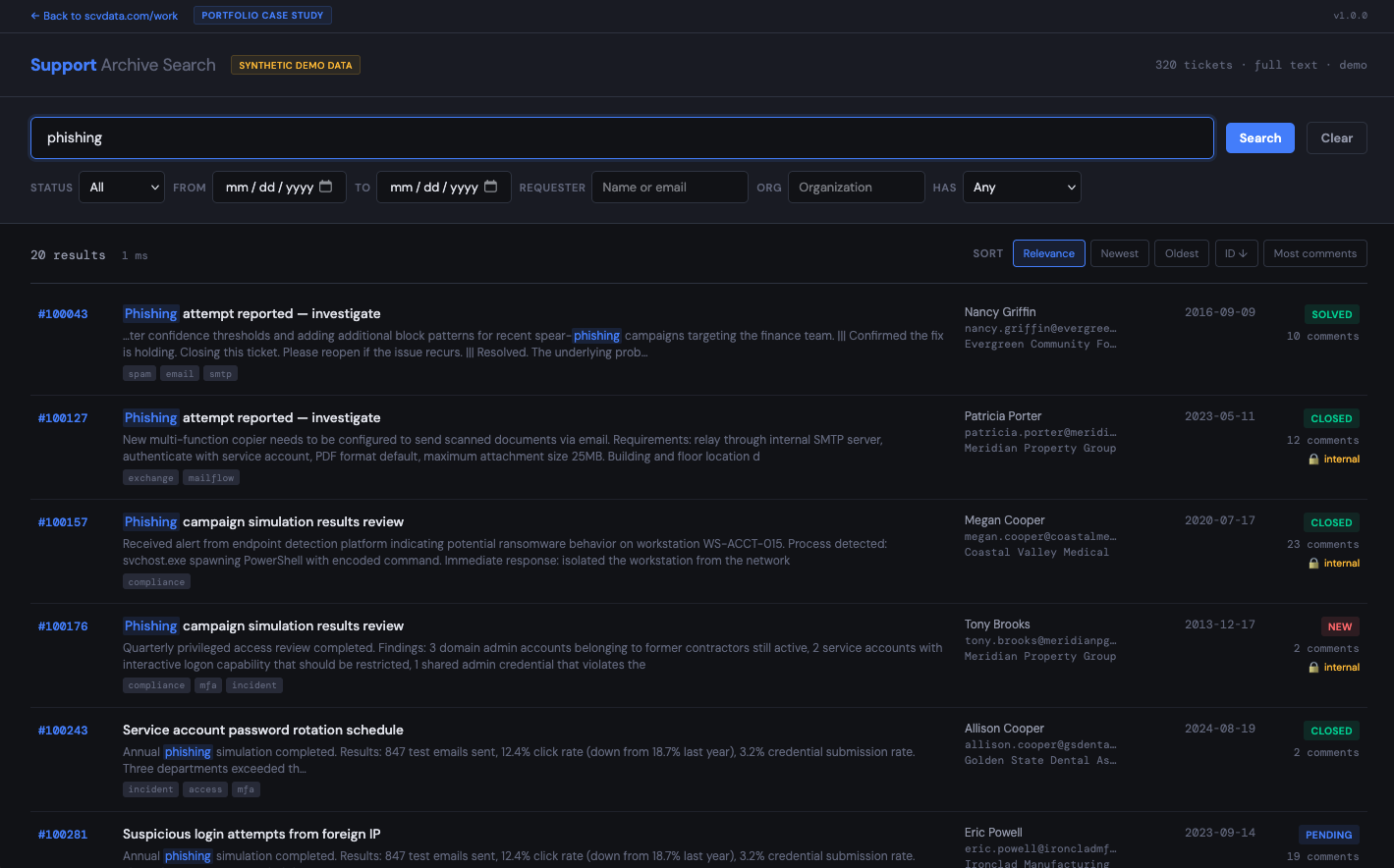This screenshot has height=868, width=1394.
Task: Click Coastal Valley Medical organization
Action: tap(1036, 552)
